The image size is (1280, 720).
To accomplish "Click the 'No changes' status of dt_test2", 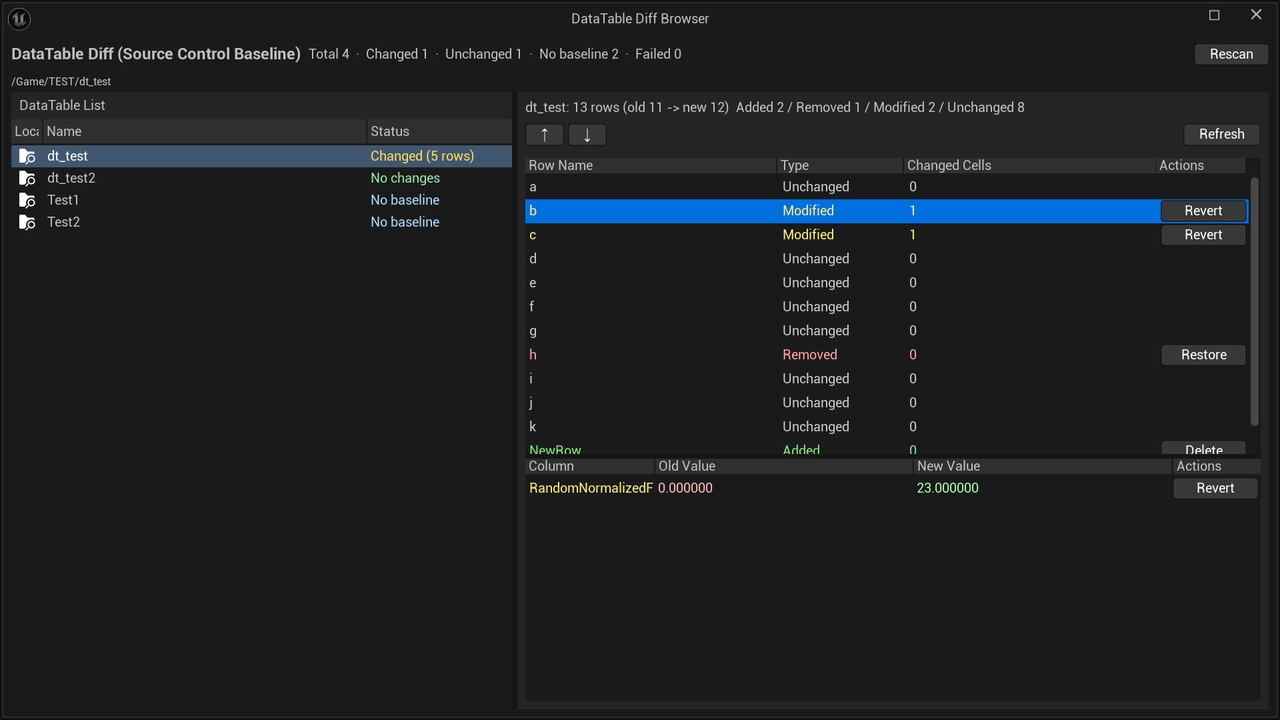I will coord(405,178).
